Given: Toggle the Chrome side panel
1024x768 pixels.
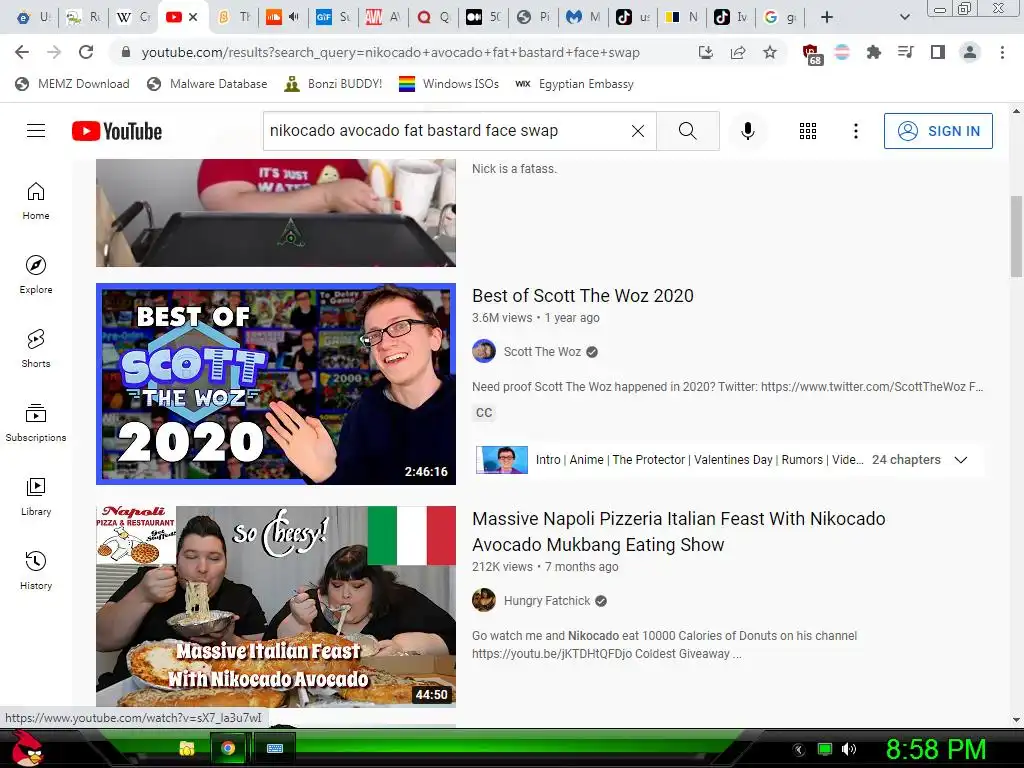Looking at the screenshot, I should [x=938, y=52].
